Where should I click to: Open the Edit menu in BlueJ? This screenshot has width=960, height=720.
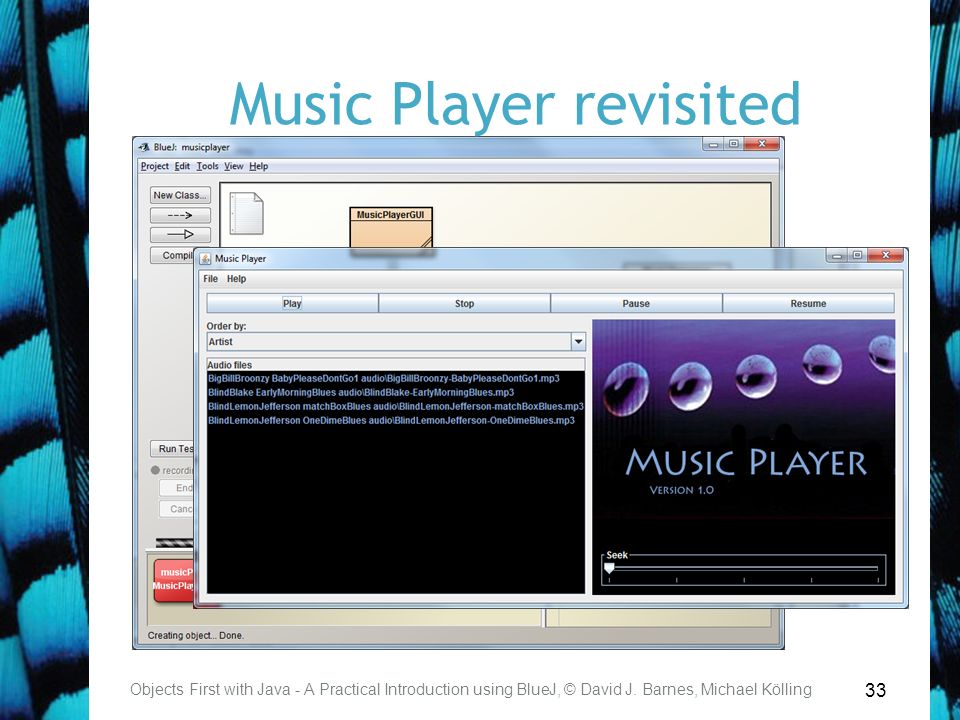tap(182, 166)
